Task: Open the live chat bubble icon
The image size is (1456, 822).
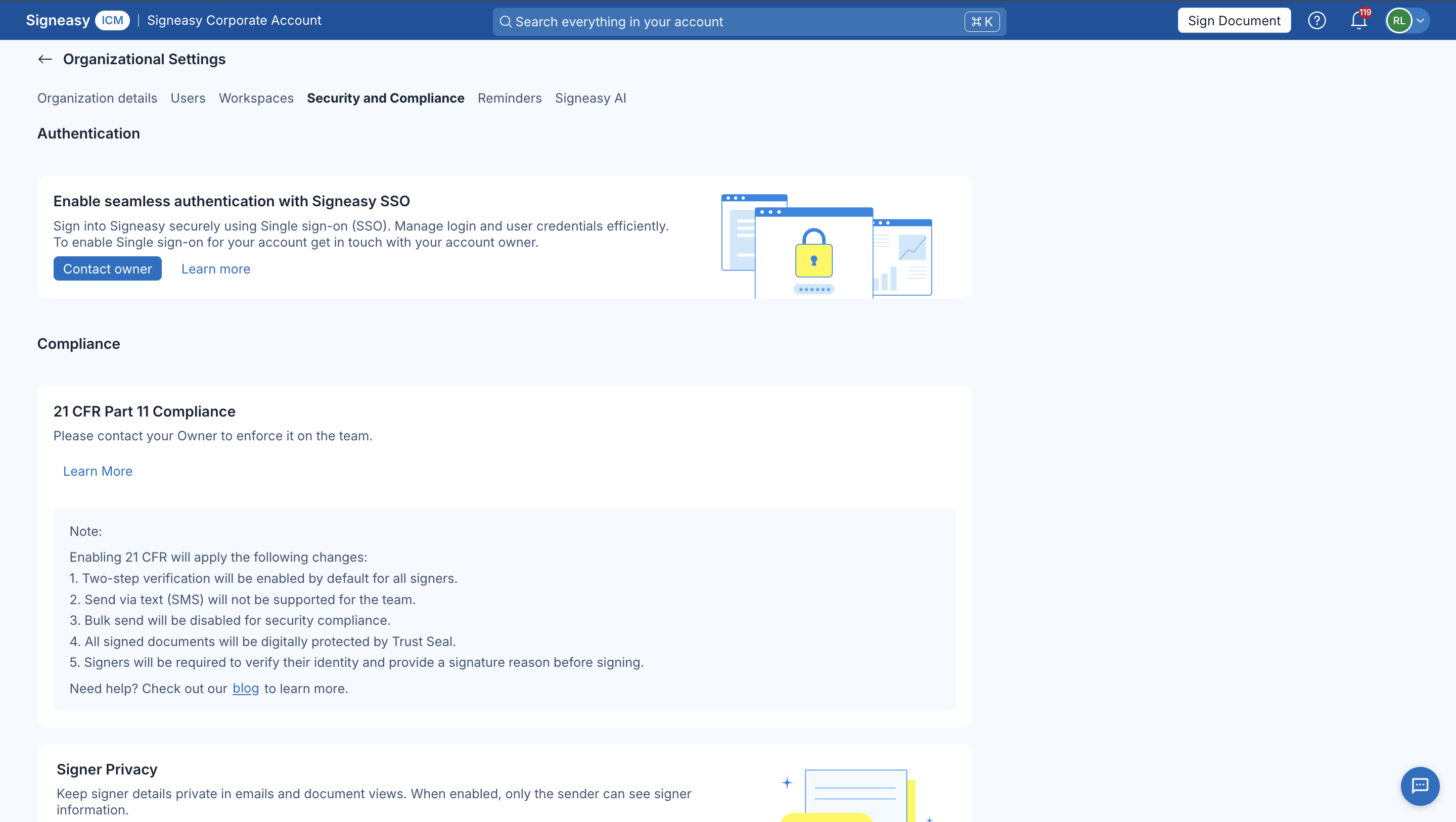Action: pos(1420,786)
